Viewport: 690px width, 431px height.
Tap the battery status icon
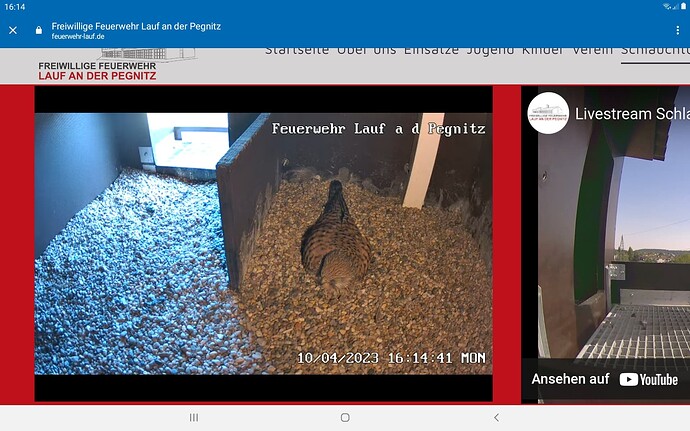[x=683, y=6]
